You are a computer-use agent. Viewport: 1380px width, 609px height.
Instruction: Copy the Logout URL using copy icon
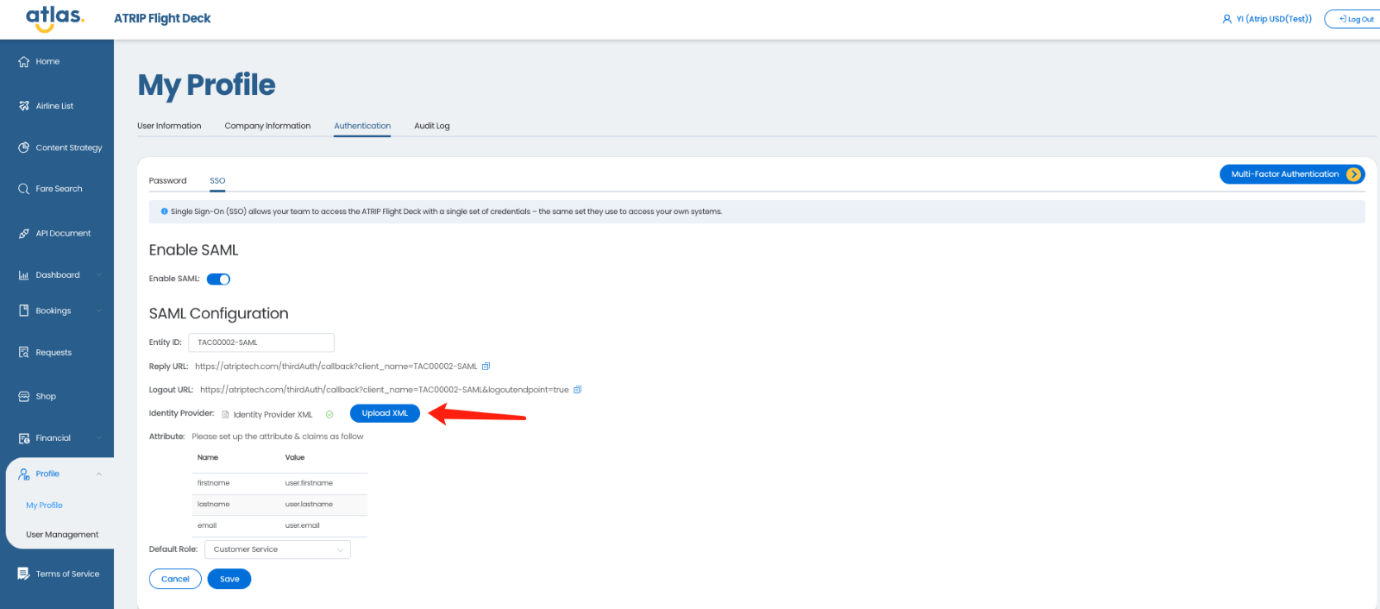pos(578,389)
